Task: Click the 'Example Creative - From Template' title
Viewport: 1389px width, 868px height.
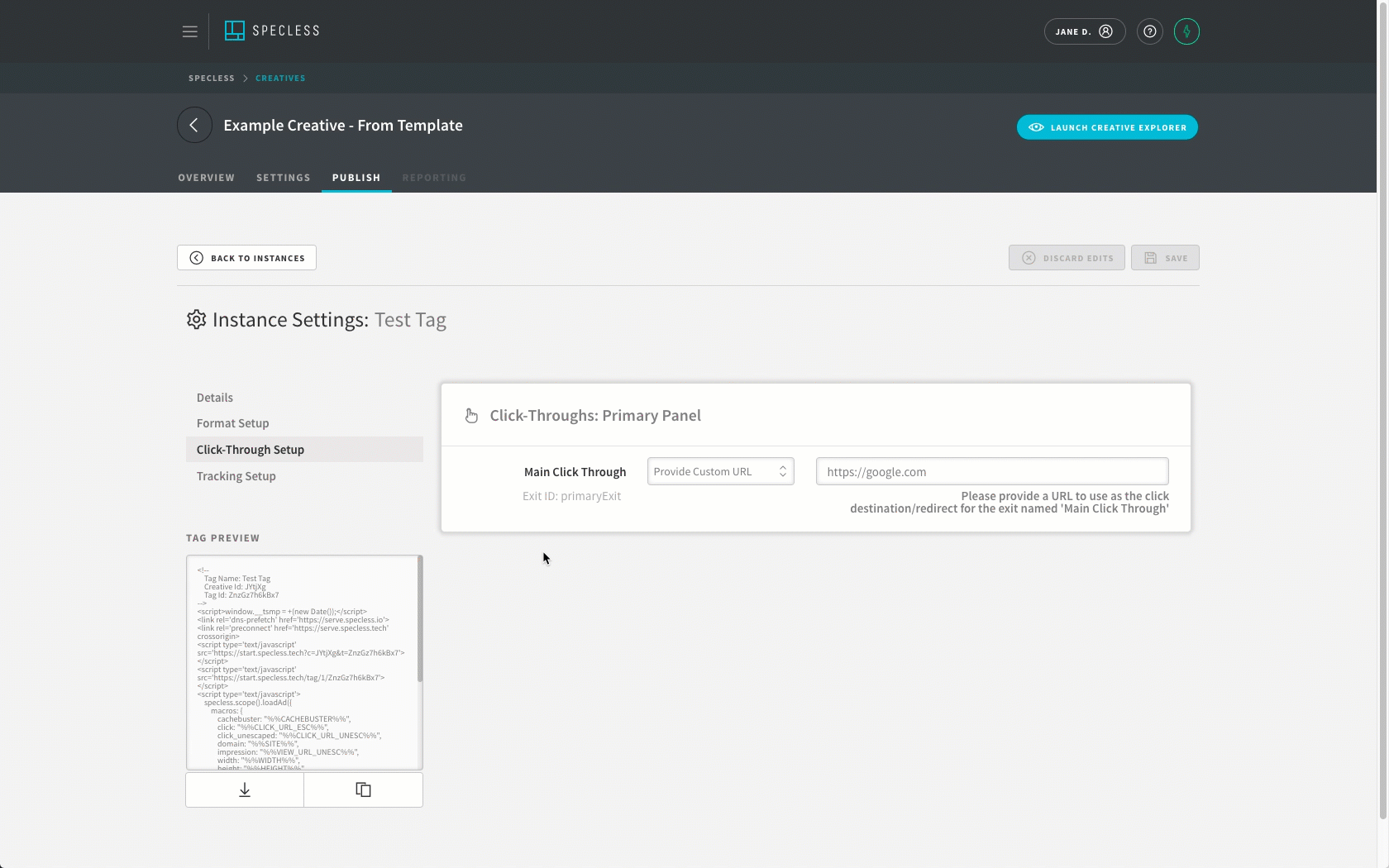Action: point(343,126)
